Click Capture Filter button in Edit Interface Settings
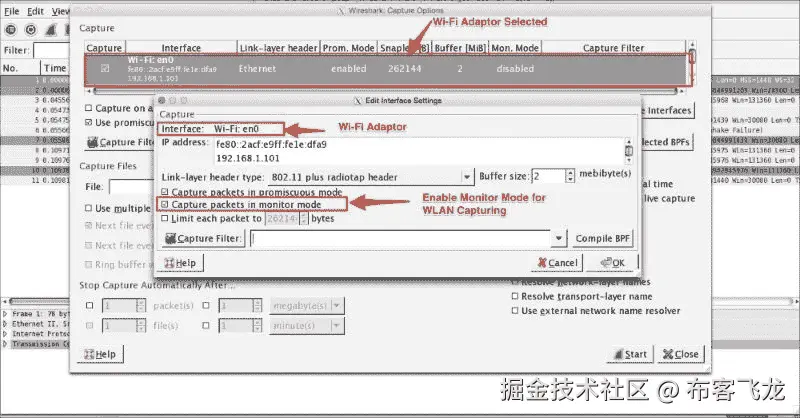The image size is (800, 418). [x=203, y=238]
